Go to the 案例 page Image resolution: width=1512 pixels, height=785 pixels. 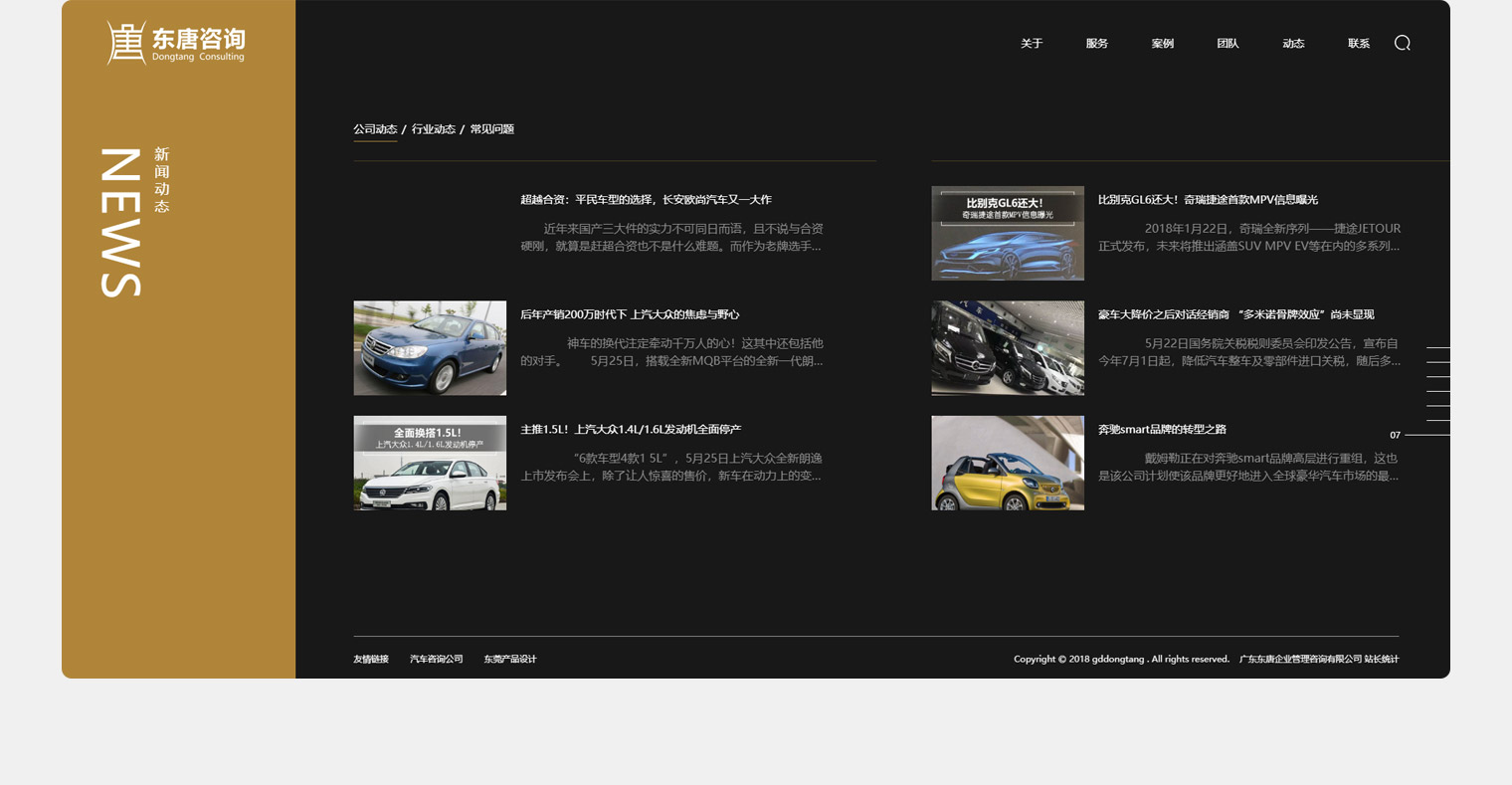pyautogui.click(x=1162, y=44)
